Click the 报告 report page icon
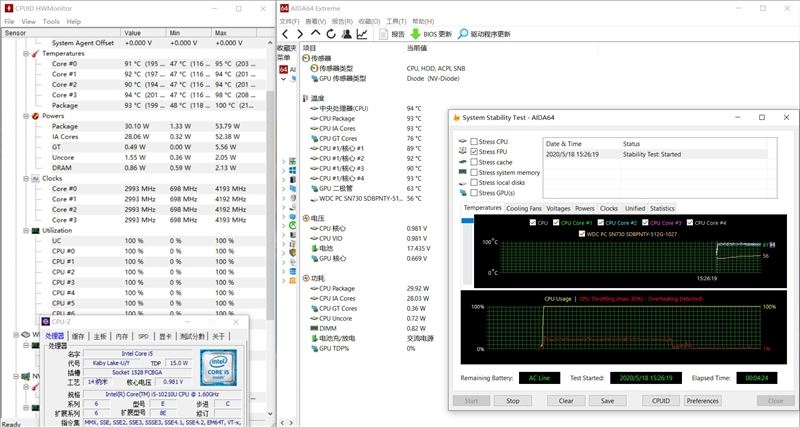The height and width of the screenshot is (427, 800). pos(384,34)
